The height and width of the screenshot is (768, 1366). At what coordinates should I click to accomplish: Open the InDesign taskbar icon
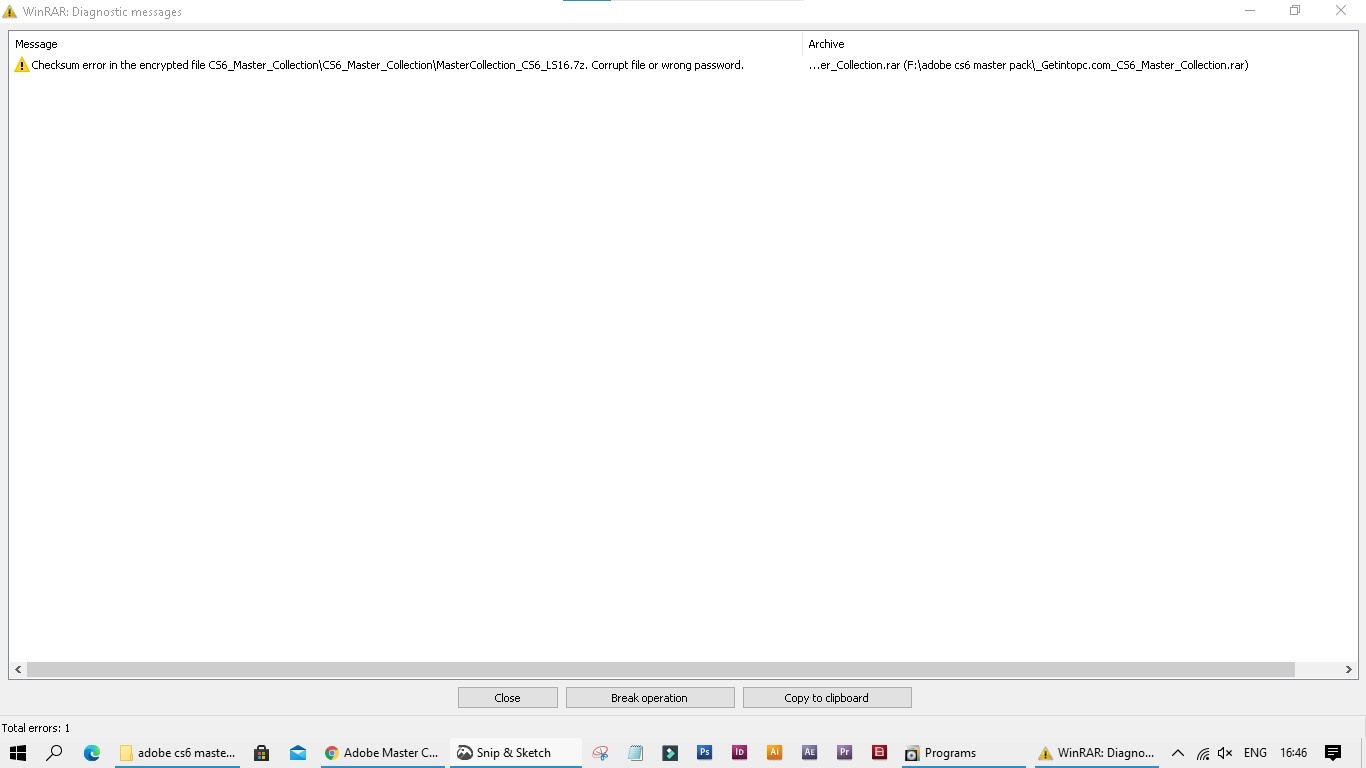click(740, 753)
